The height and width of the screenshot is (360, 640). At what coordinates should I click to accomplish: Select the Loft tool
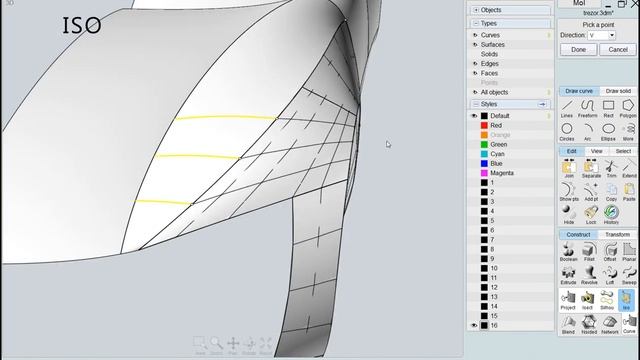pos(610,276)
